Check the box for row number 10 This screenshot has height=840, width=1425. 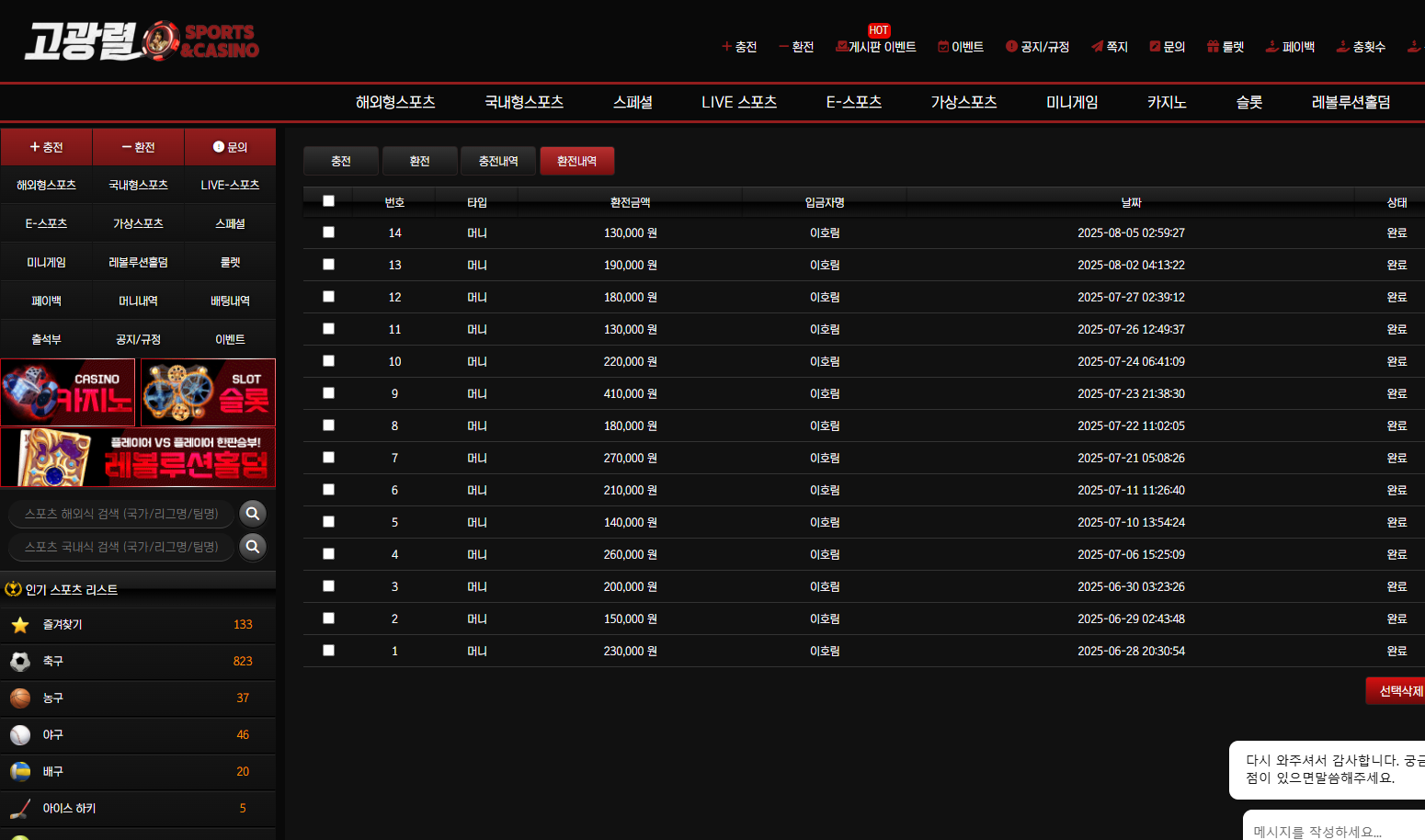click(x=328, y=361)
